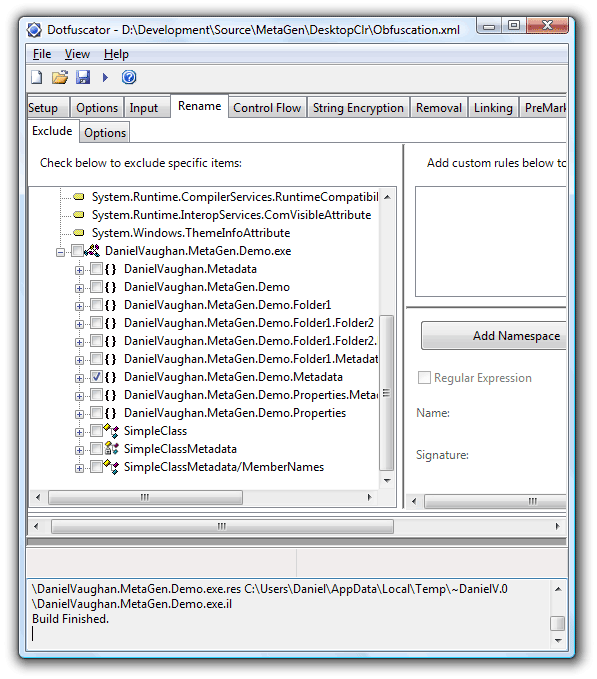This screenshot has height=679, width=597.
Task: Expand the DanielVaughan.Metadata node
Action: coord(79,270)
